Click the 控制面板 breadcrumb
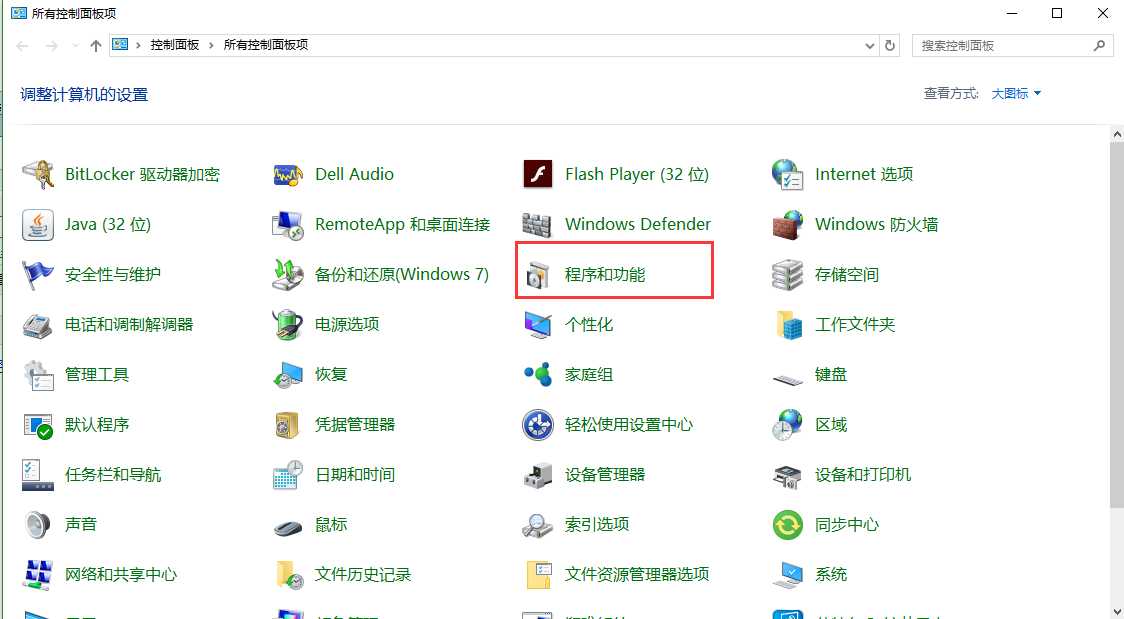 tap(174, 45)
